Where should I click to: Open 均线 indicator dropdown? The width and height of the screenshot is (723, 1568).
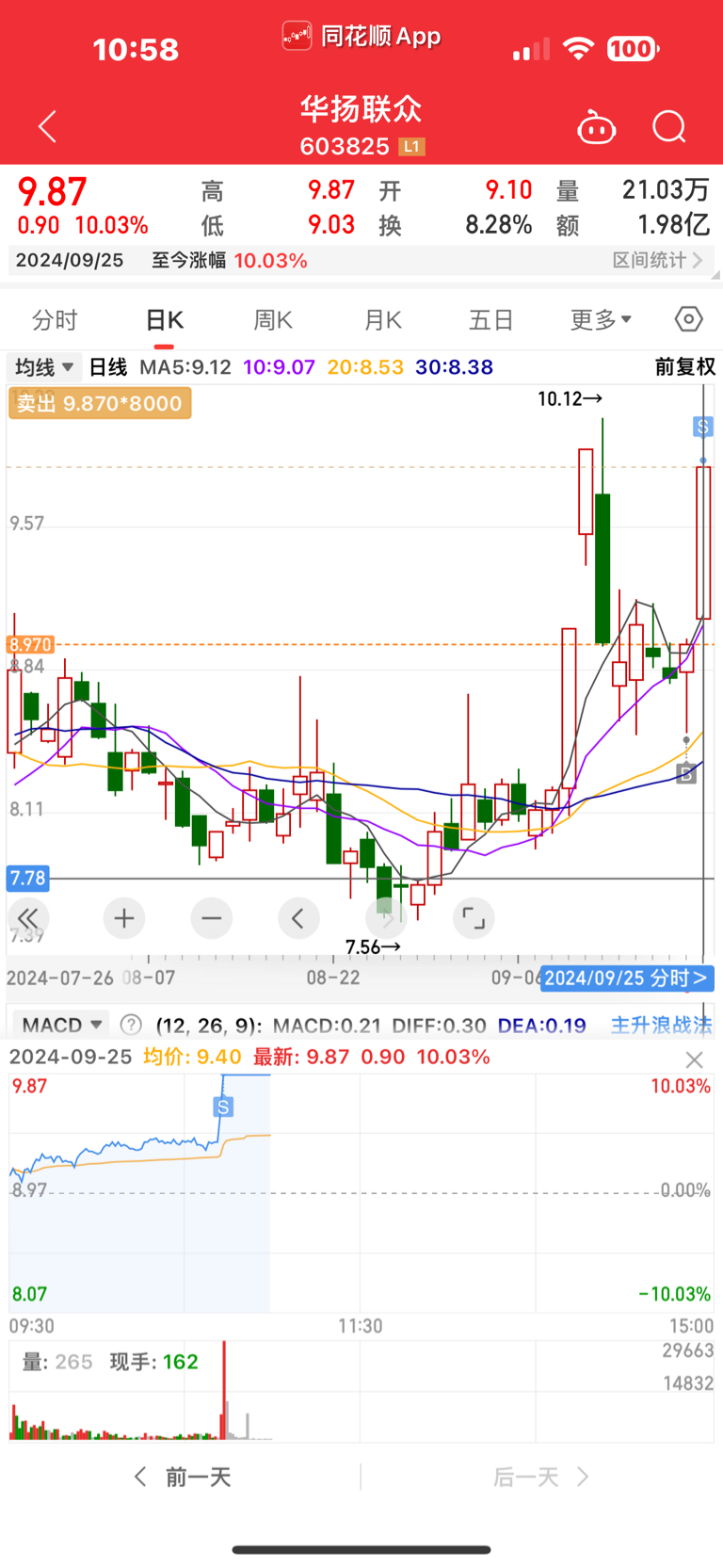43,367
